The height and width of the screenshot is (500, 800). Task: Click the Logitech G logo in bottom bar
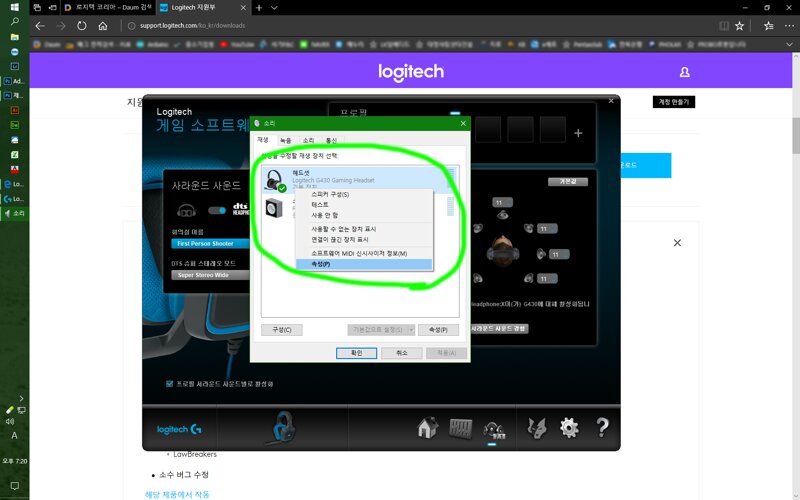pos(179,430)
